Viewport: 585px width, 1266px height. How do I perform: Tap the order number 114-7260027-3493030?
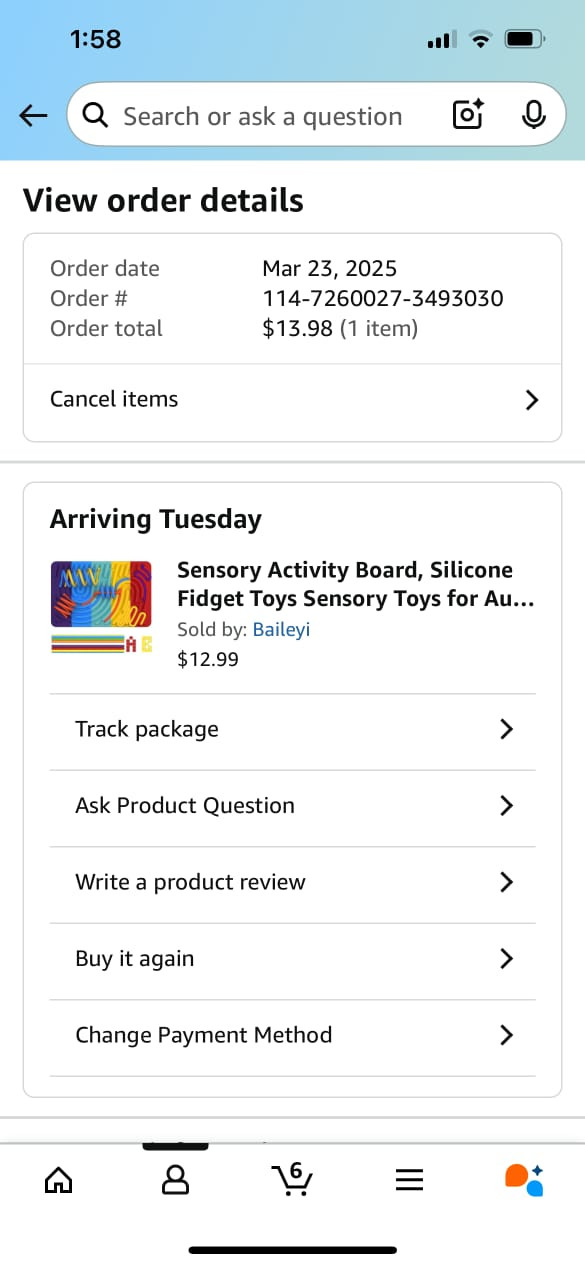[383, 298]
